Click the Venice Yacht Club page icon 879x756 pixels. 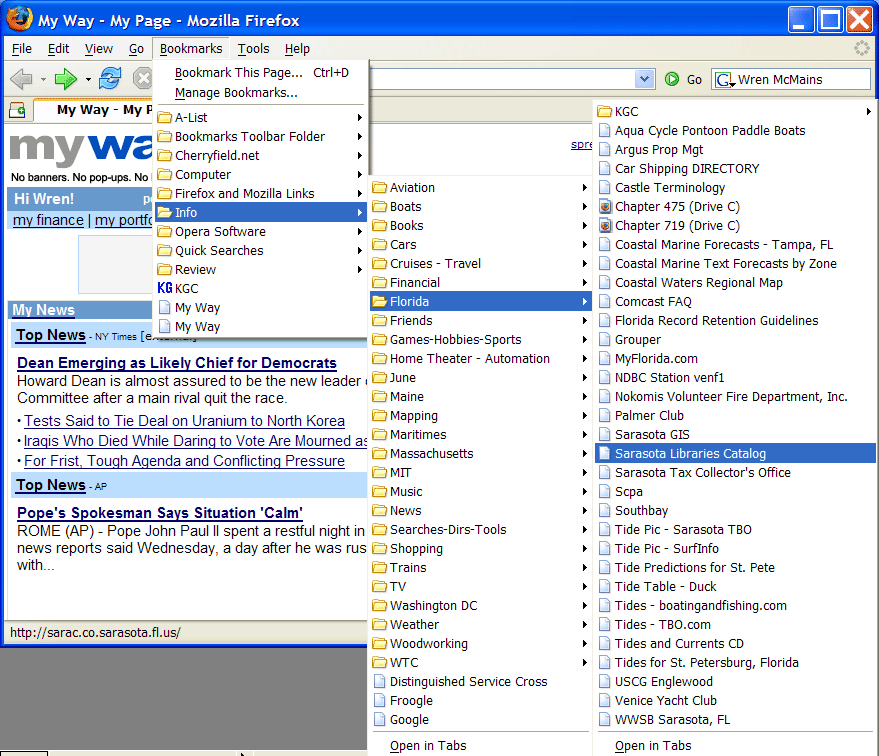click(x=604, y=701)
